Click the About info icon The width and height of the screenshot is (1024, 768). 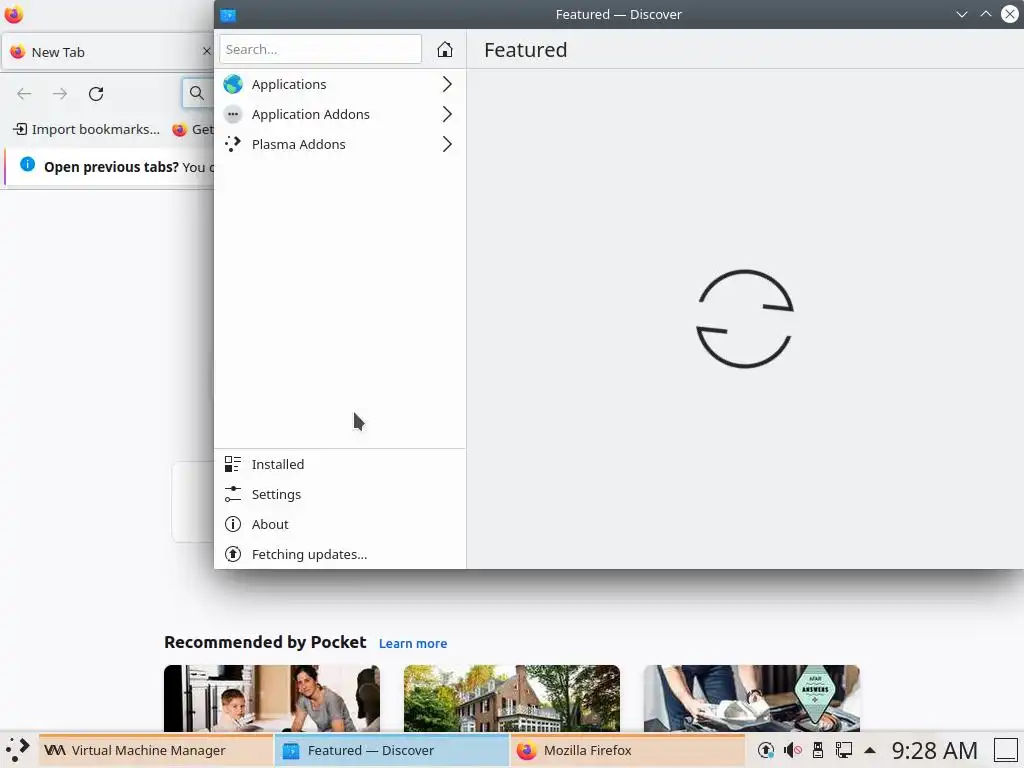[232, 524]
